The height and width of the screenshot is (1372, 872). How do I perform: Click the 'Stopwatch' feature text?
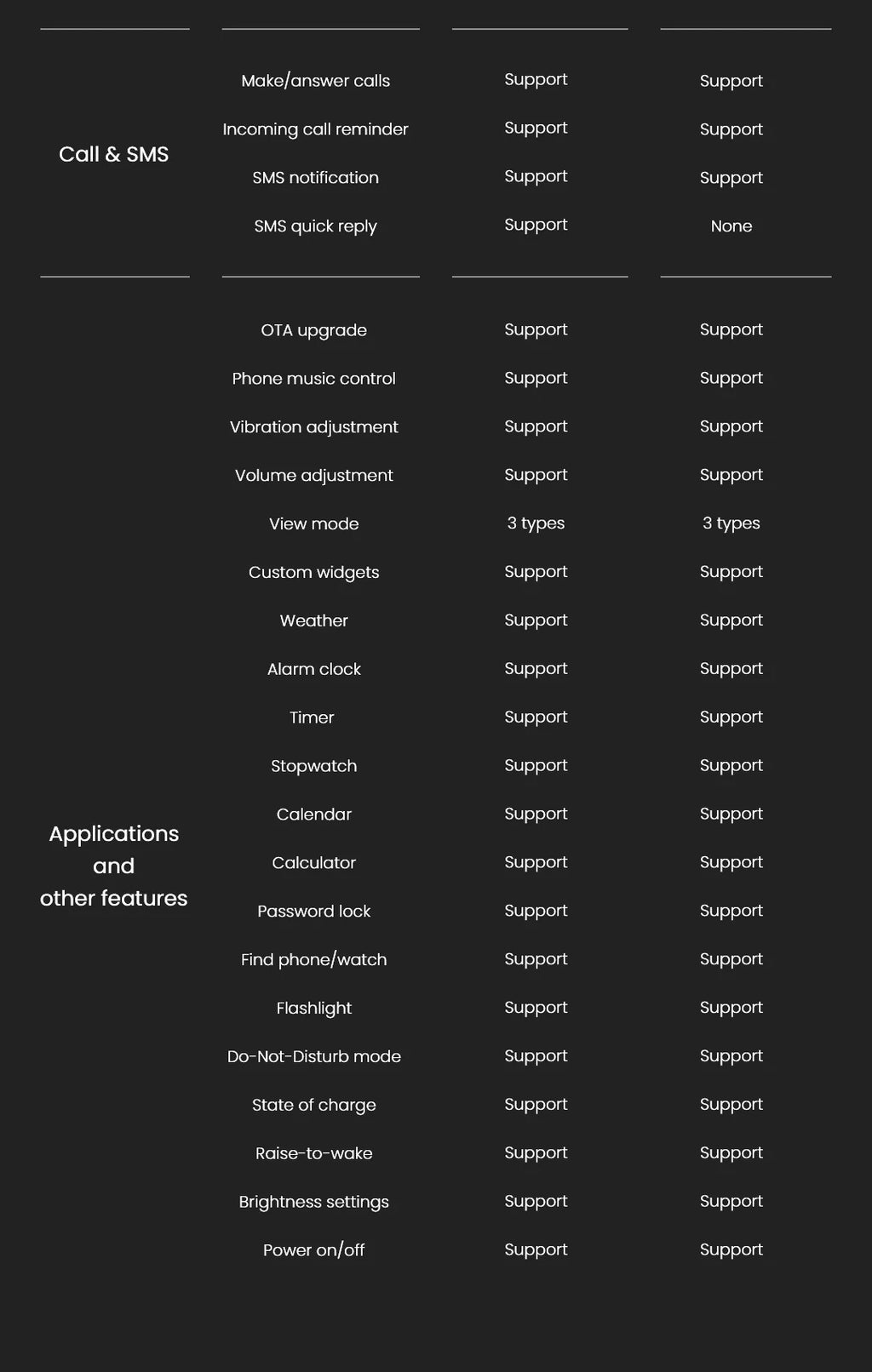(x=313, y=766)
